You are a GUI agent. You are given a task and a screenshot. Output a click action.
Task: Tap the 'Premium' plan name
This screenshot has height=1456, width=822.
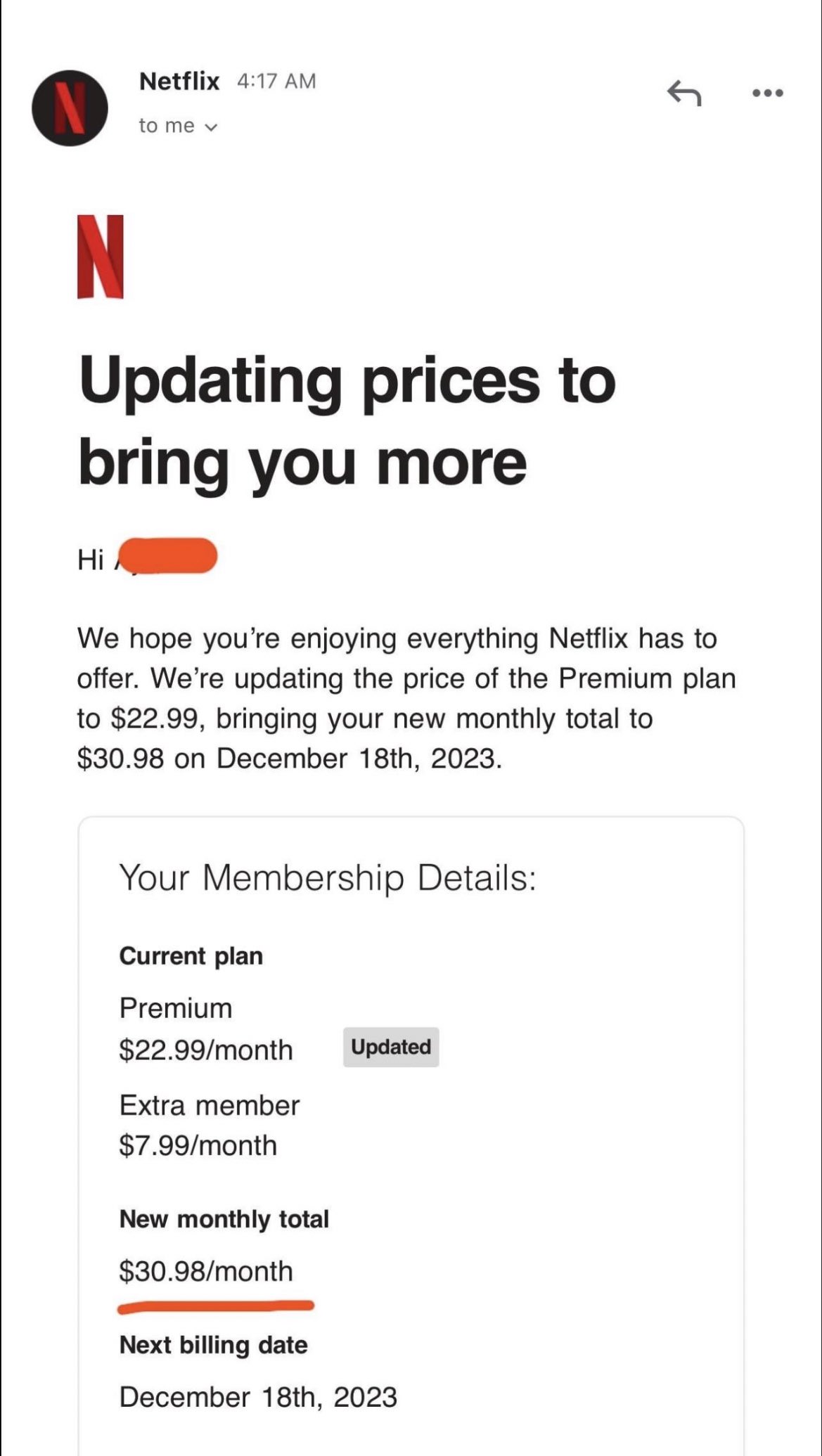coord(176,1008)
